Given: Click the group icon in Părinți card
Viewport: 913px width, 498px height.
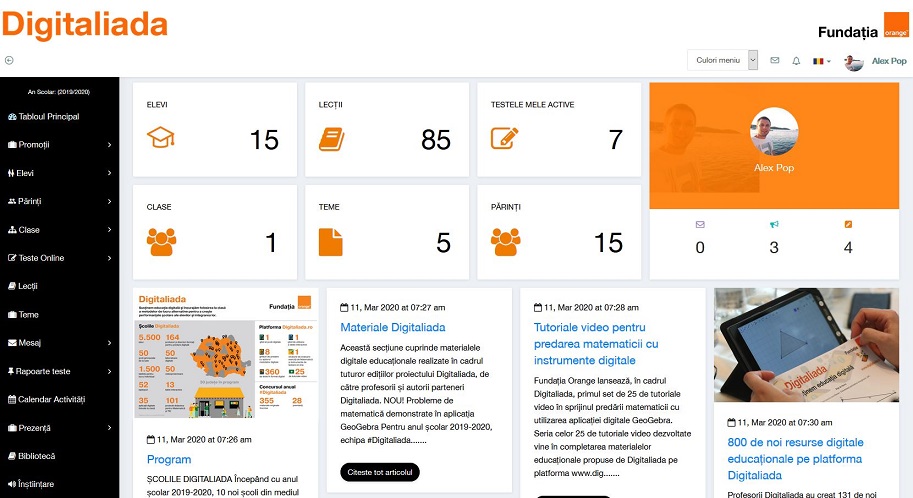Looking at the screenshot, I should pos(505,242).
